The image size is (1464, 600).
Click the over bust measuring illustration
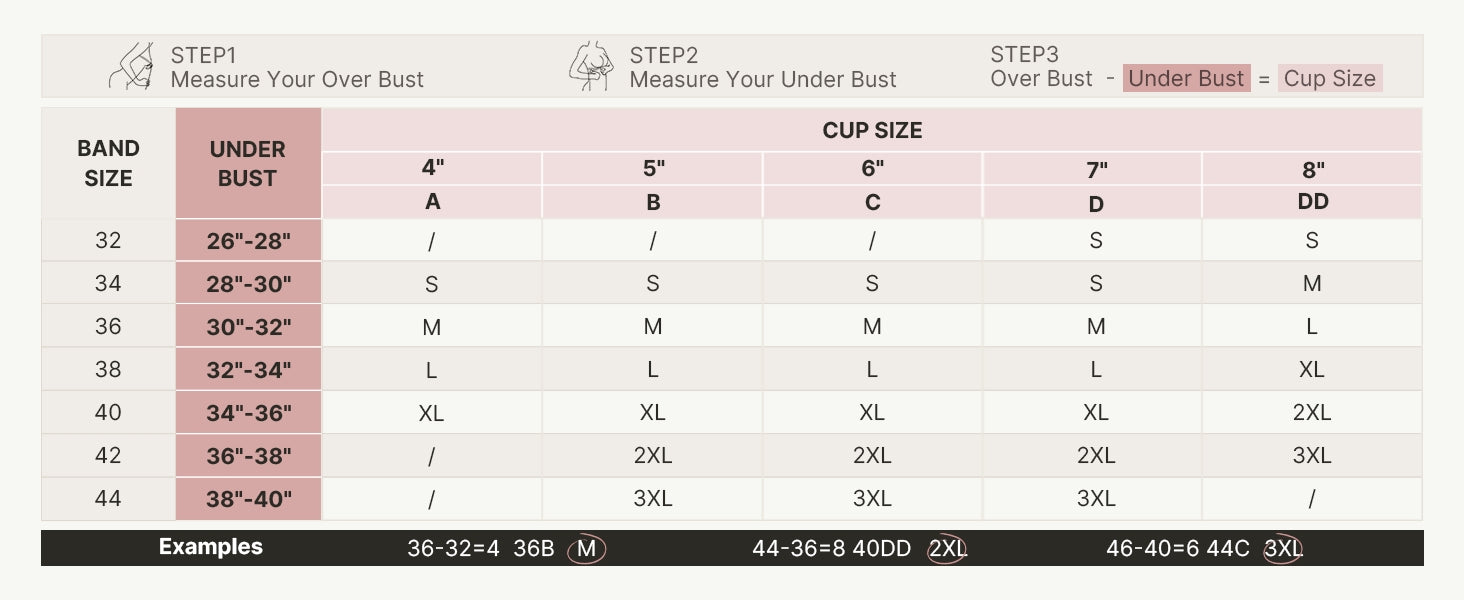tap(131, 67)
